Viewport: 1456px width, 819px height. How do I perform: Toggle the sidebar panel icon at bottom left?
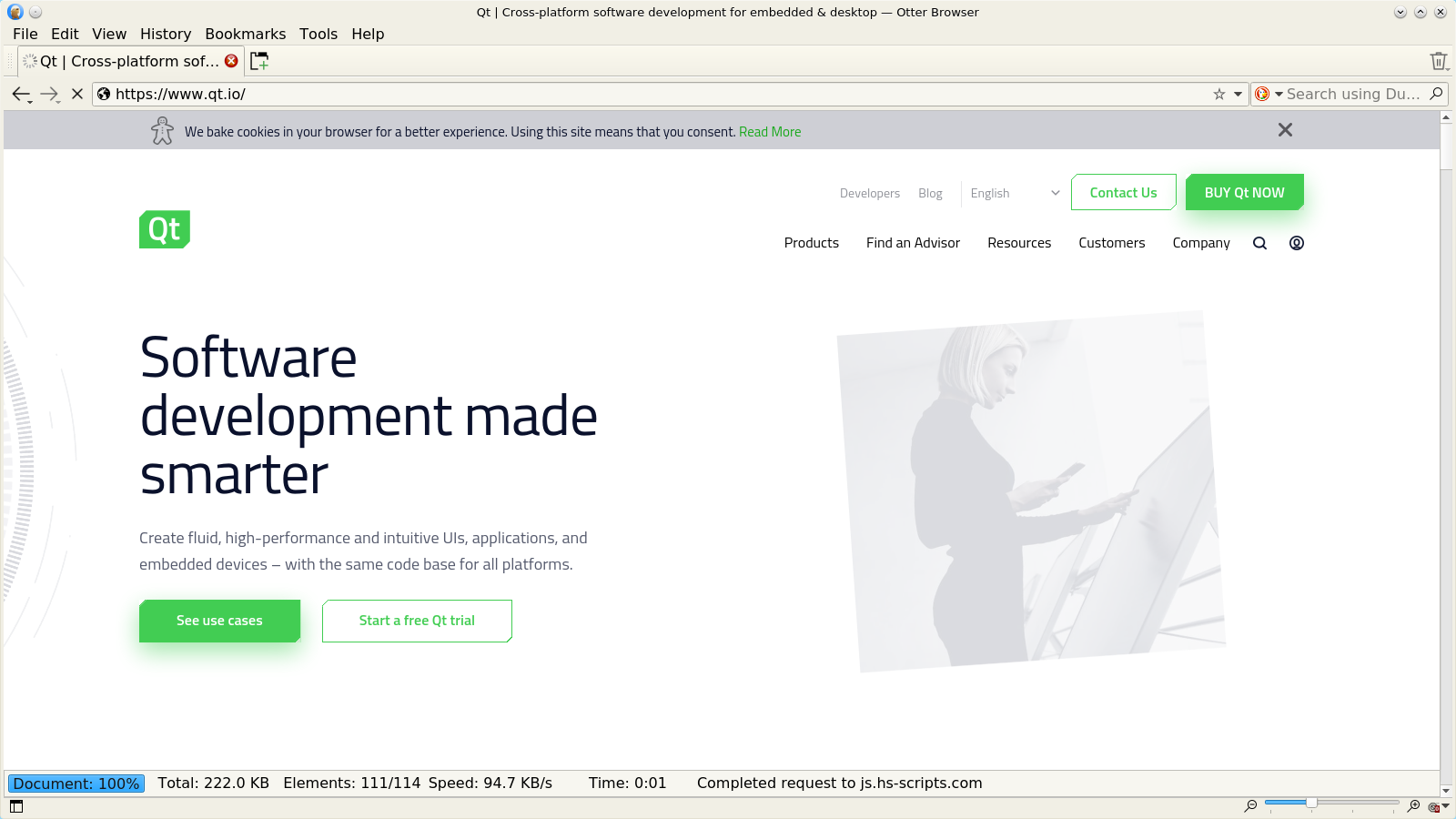pos(16,805)
